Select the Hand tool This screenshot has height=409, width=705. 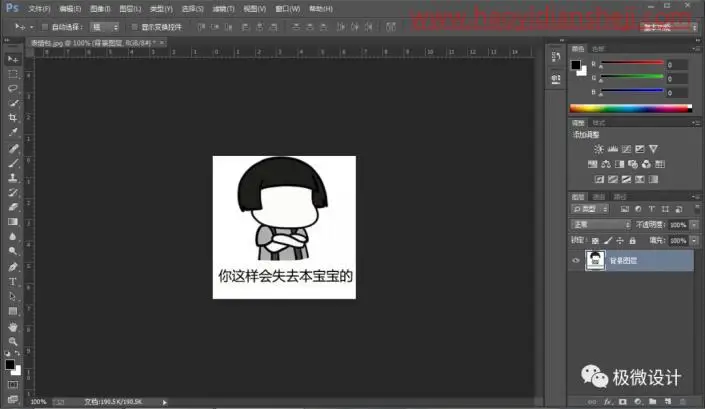pyautogui.click(x=13, y=327)
